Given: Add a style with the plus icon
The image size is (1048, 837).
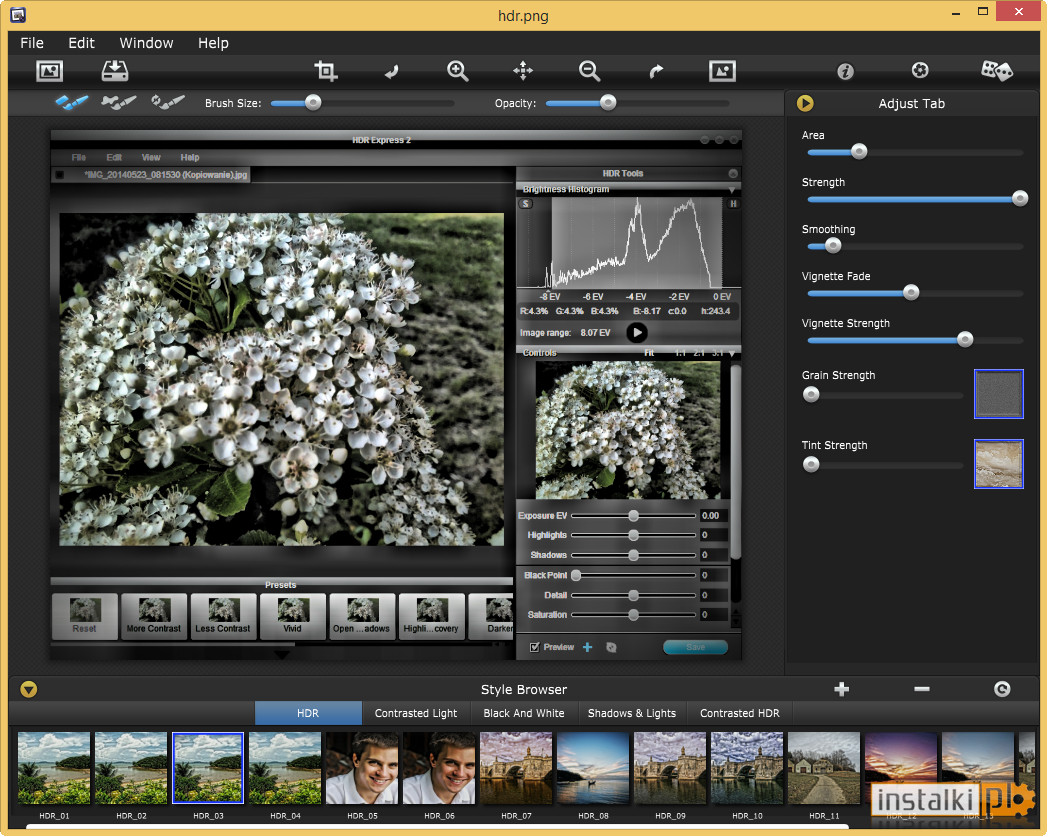Looking at the screenshot, I should [841, 689].
